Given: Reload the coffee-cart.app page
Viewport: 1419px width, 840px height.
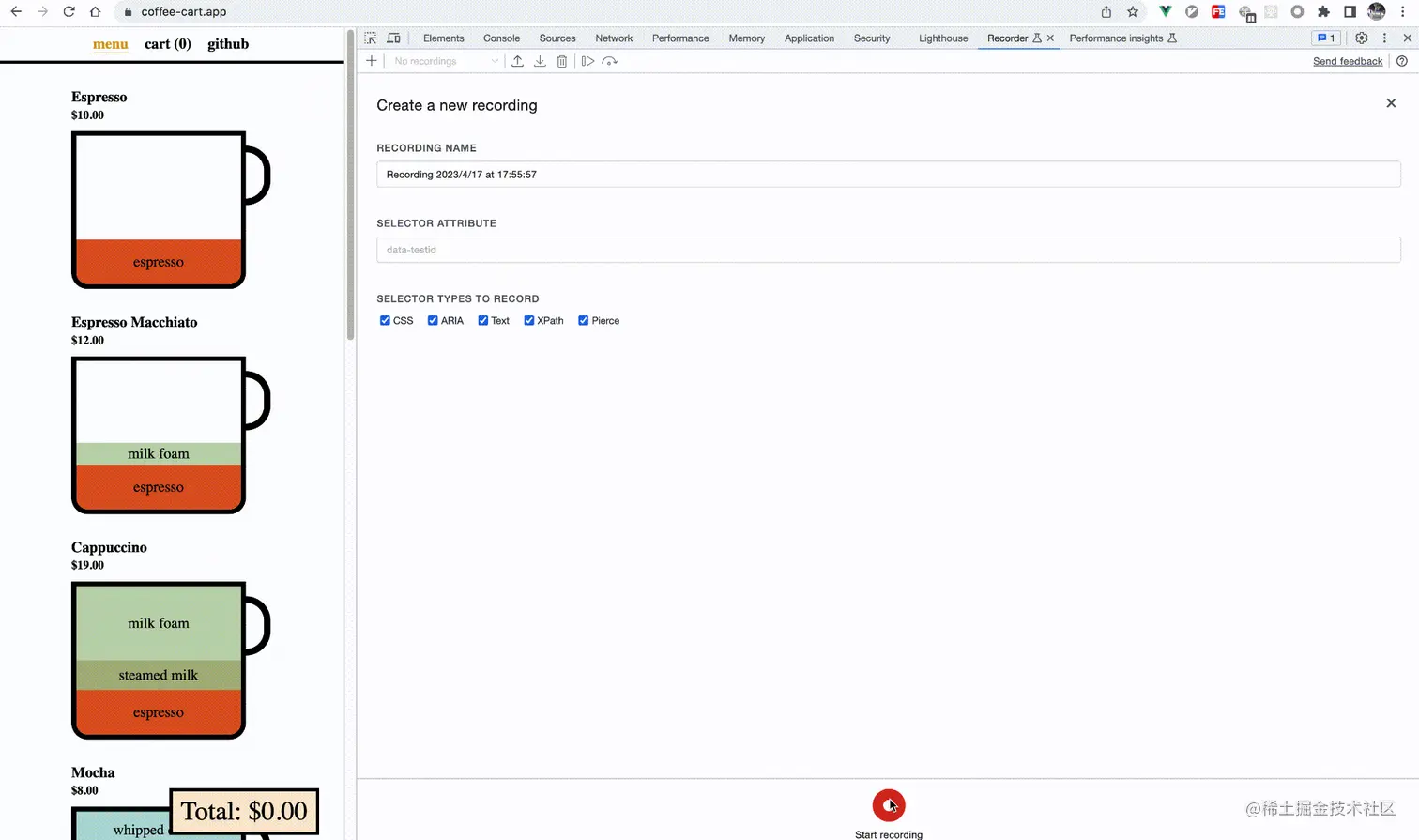Looking at the screenshot, I should [69, 12].
